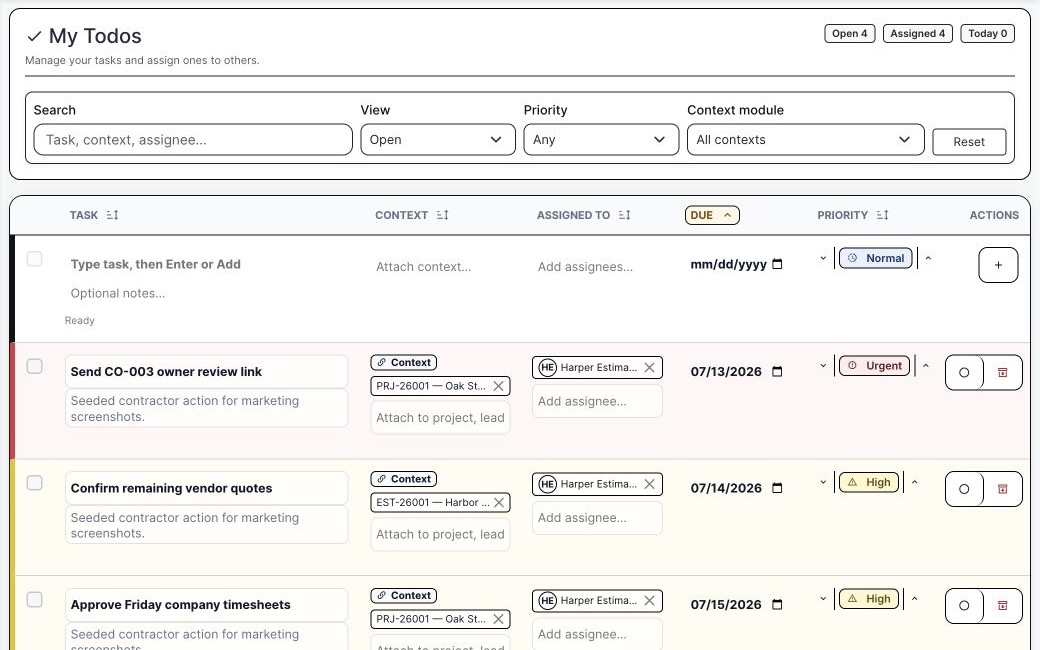Remove Harper assignee from Send CO-003 task
The width and height of the screenshot is (1040, 650).
pos(649,367)
